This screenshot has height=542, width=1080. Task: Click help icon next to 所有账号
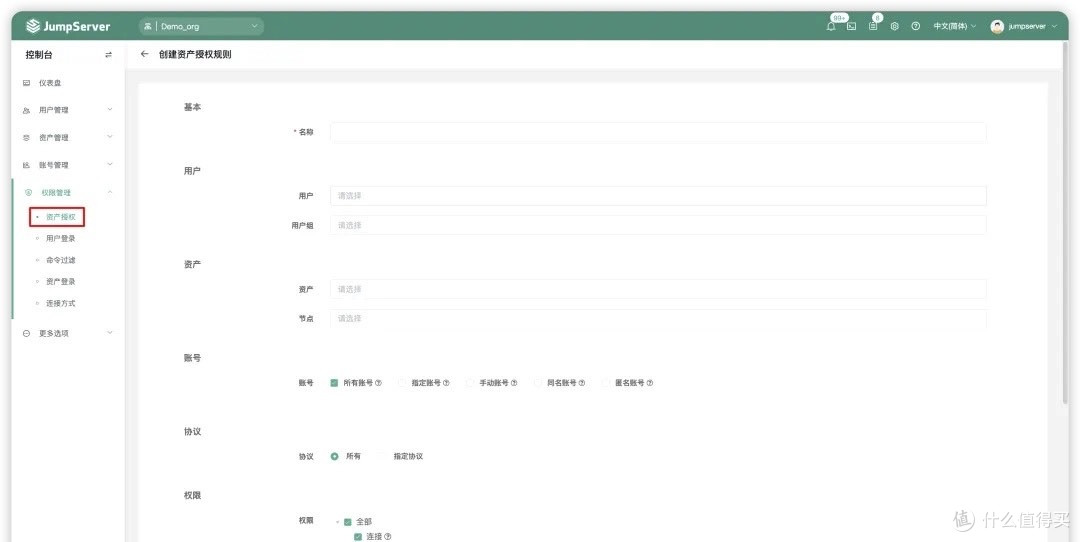pyautogui.click(x=378, y=383)
